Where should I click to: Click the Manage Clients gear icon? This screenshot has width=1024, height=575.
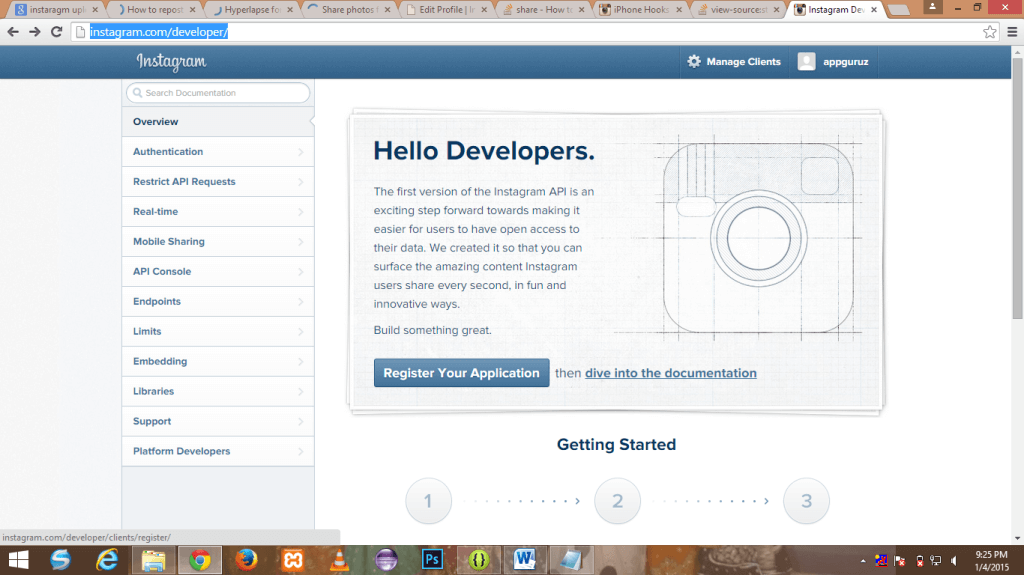click(694, 61)
